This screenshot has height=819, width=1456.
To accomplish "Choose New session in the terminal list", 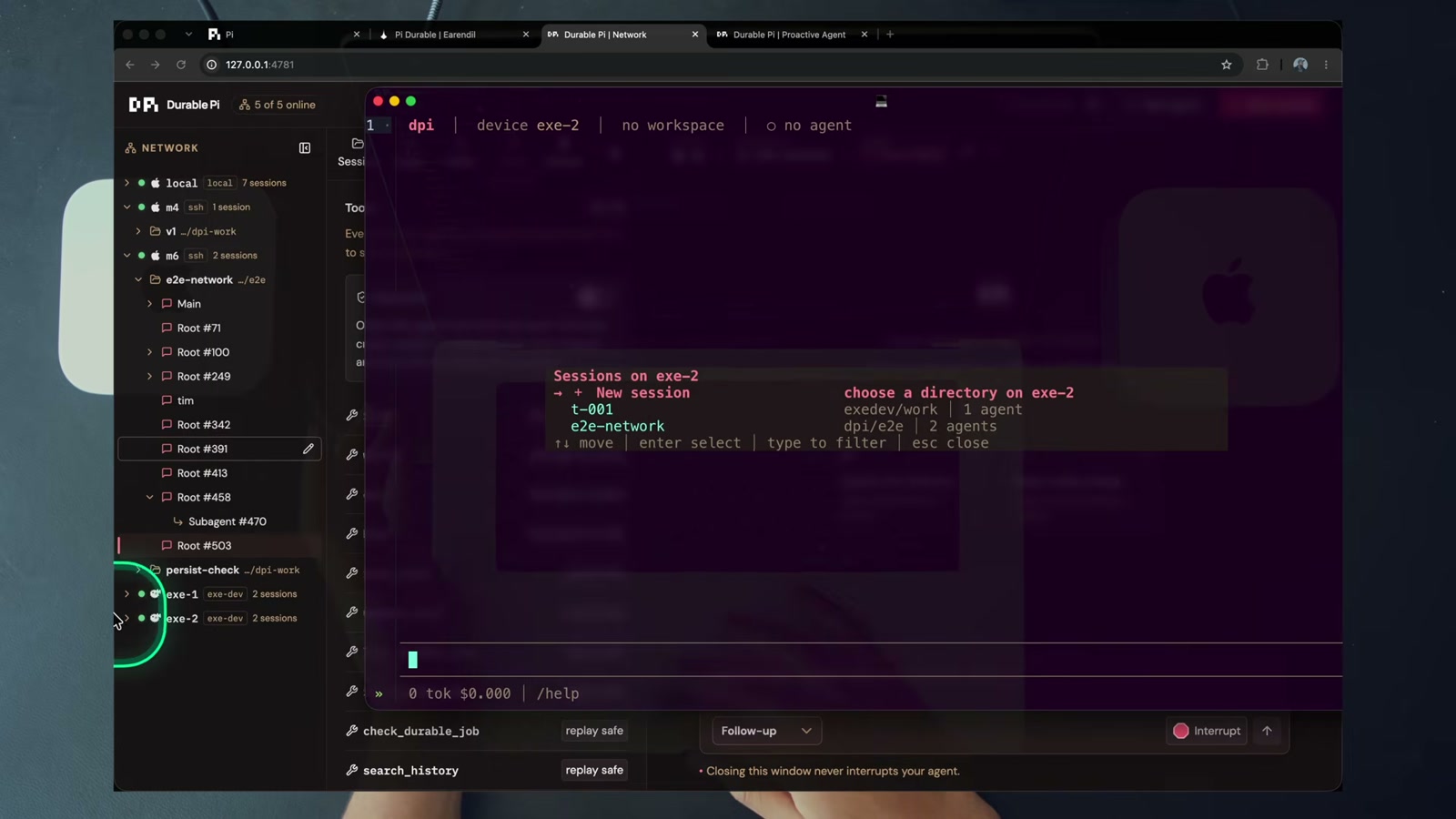I will (x=642, y=393).
